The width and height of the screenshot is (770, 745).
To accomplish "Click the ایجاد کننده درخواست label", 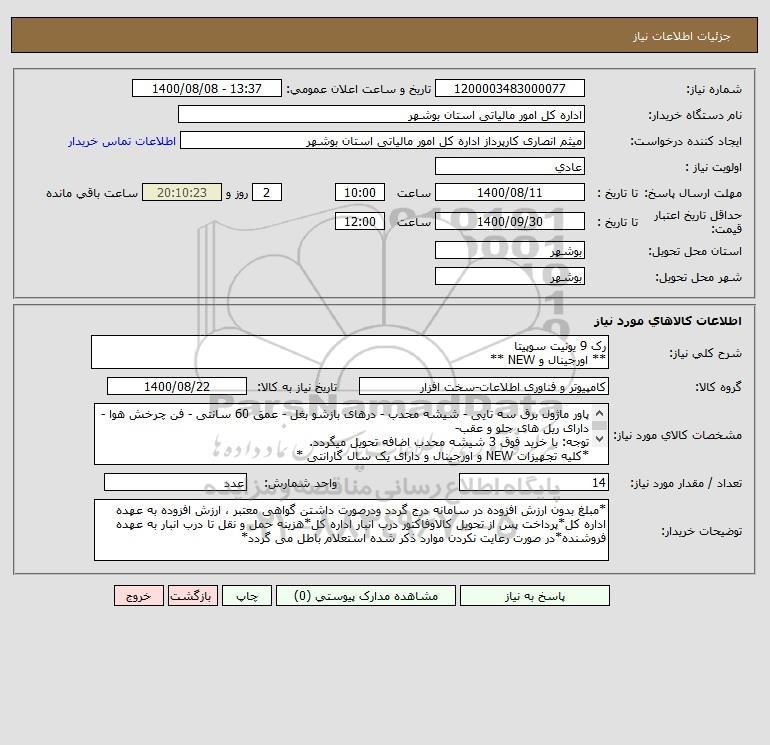I will (x=686, y=141).
